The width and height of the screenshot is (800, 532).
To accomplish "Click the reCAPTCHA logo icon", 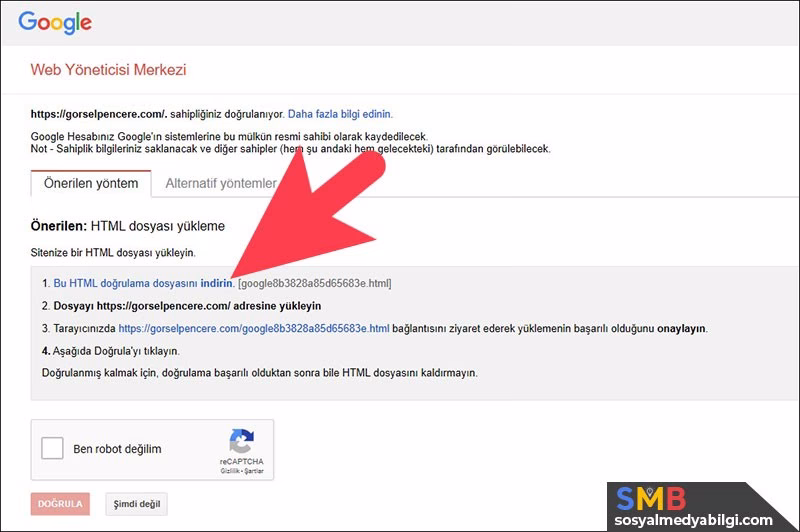I will click(241, 441).
